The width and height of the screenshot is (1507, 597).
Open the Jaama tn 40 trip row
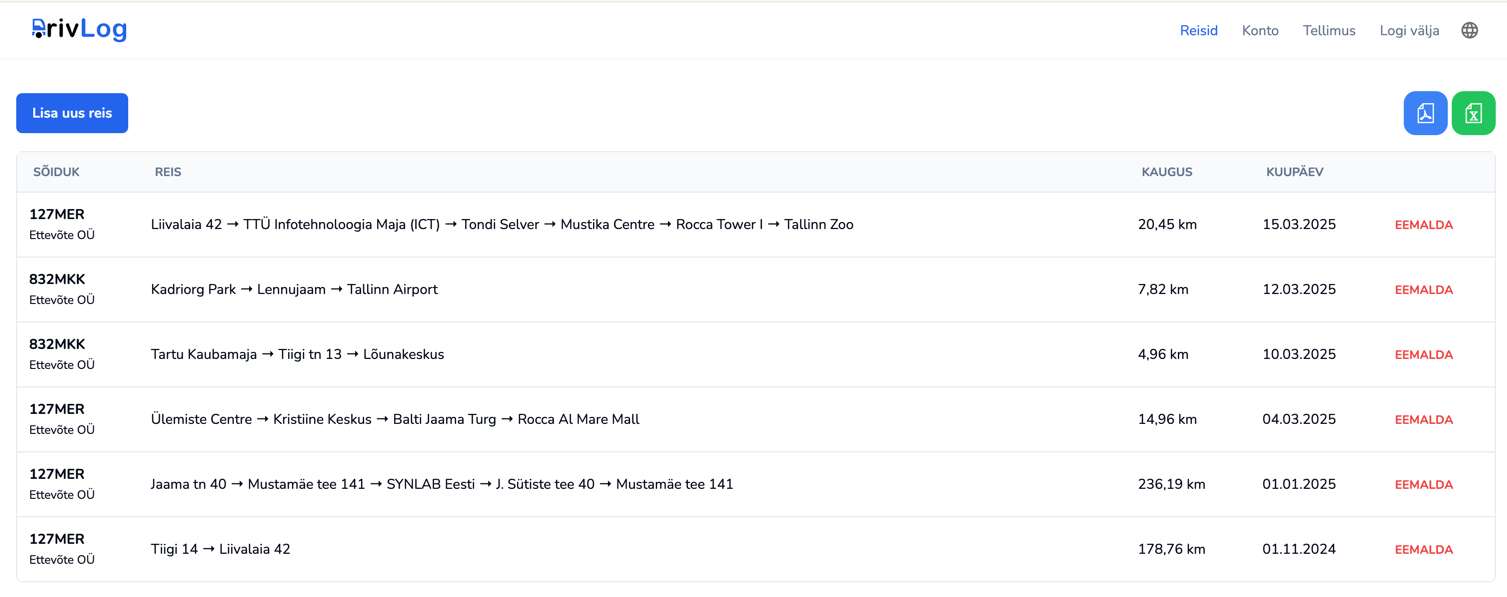tap(755, 485)
